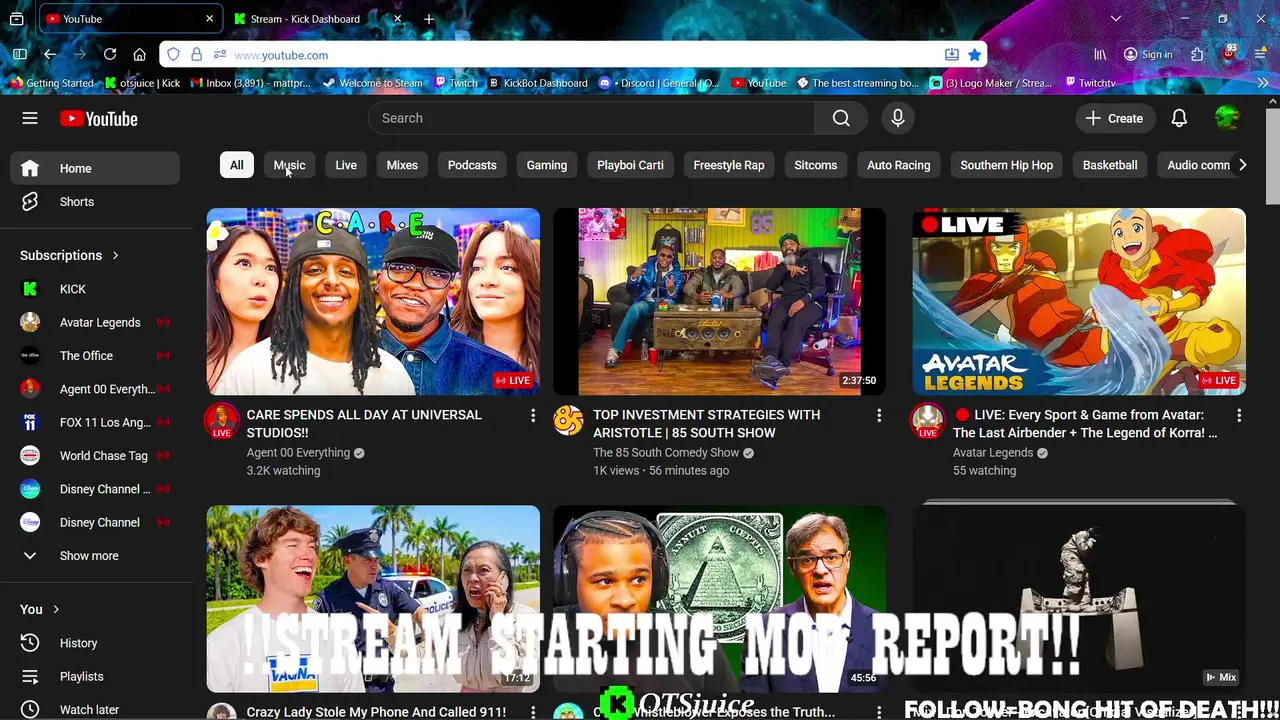
Task: Open The 85 South Comedy Show channel avatar
Action: [x=568, y=421]
